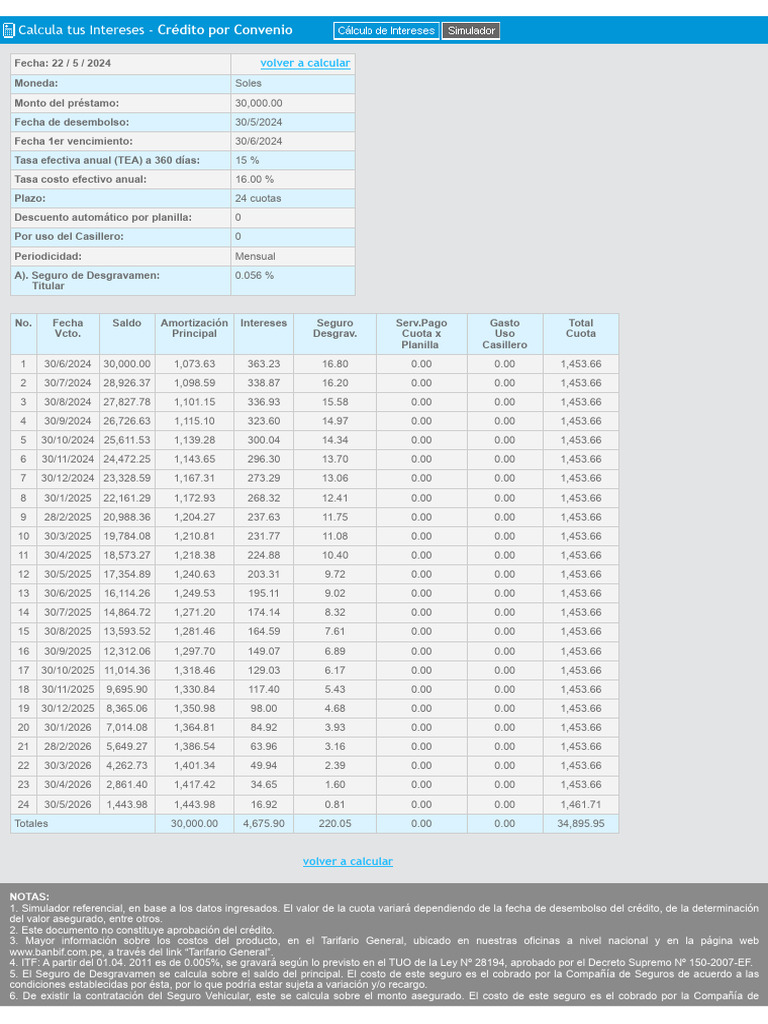Select the total interest amount 4,675.90

point(264,823)
